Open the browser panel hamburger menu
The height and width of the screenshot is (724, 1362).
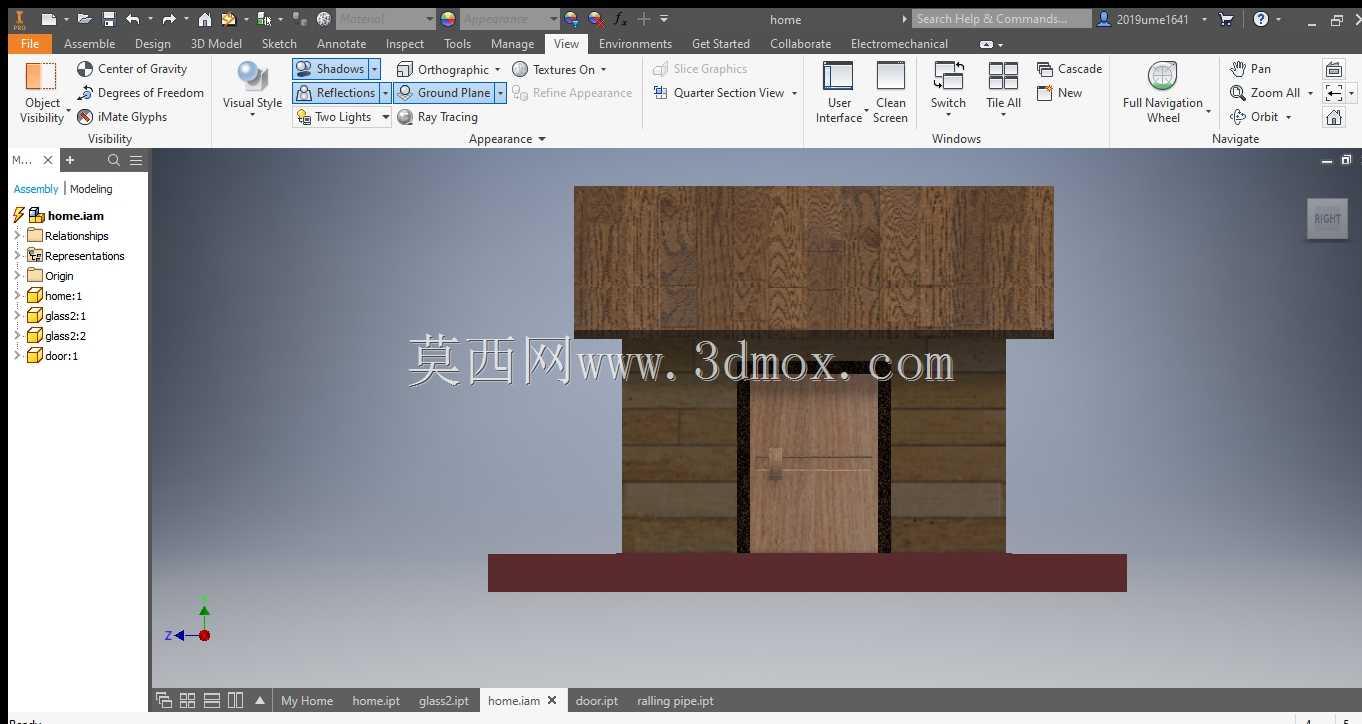pos(136,160)
